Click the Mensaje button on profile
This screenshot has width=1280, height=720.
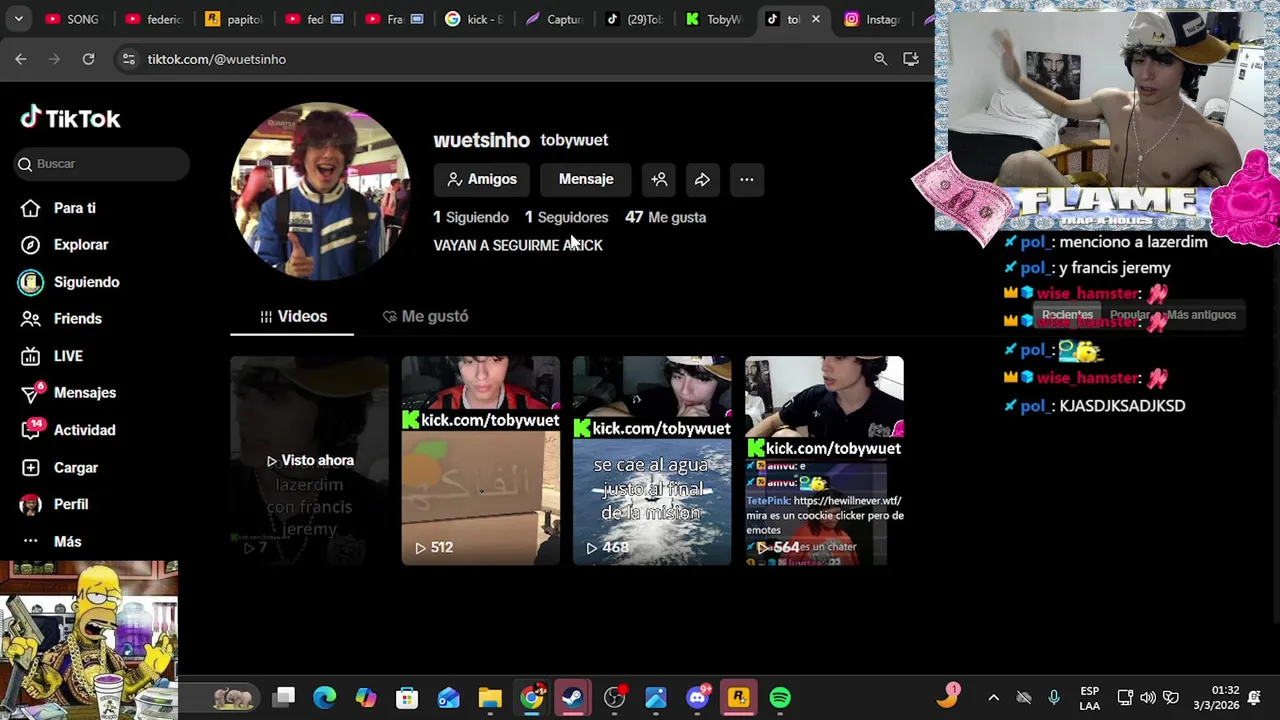(586, 179)
